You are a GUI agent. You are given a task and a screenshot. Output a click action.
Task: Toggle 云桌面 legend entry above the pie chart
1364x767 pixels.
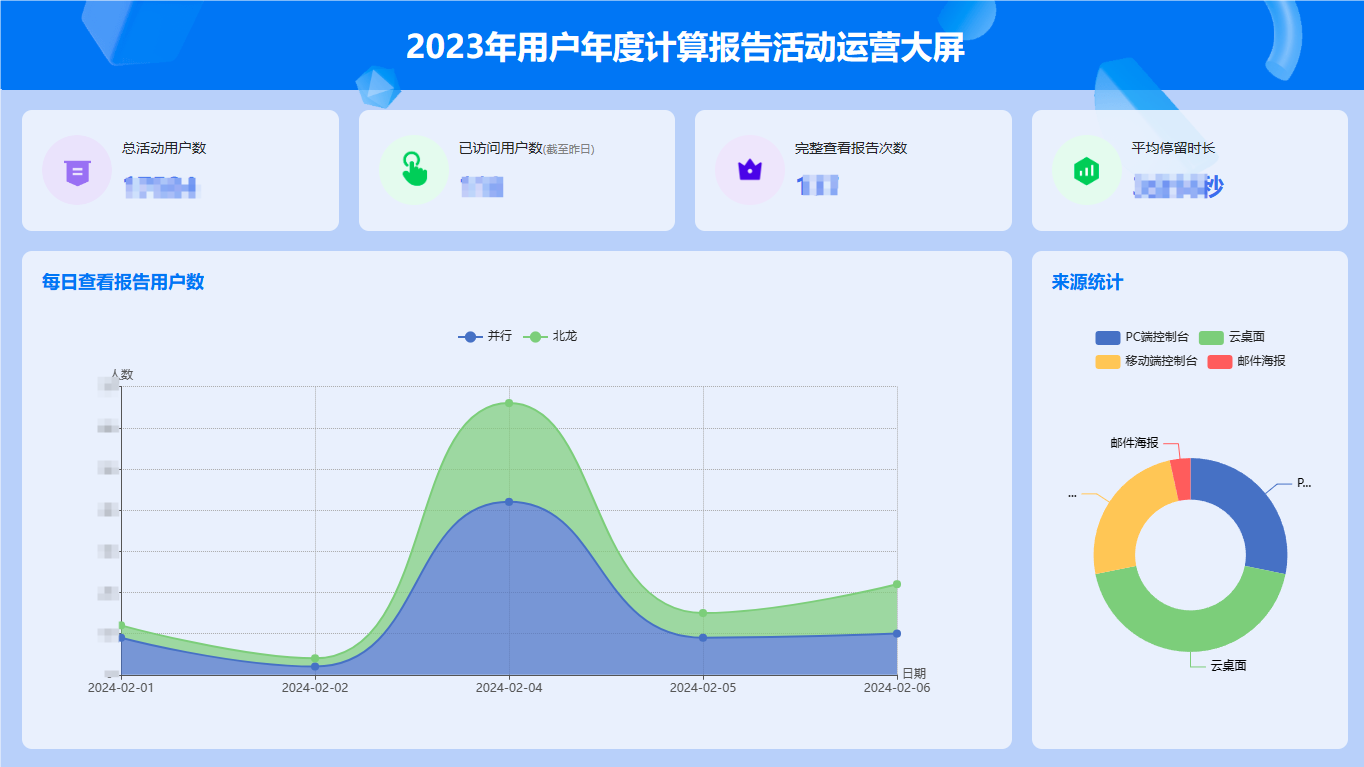(x=1232, y=337)
